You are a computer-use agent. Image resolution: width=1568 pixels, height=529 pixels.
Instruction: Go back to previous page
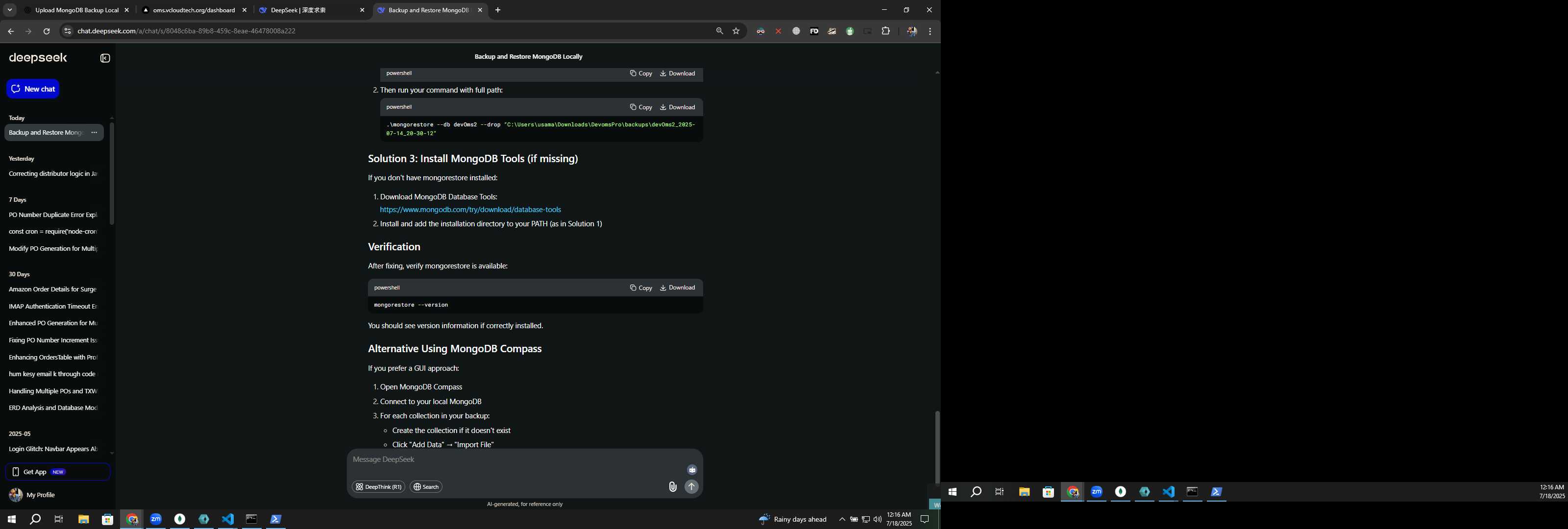[x=11, y=31]
